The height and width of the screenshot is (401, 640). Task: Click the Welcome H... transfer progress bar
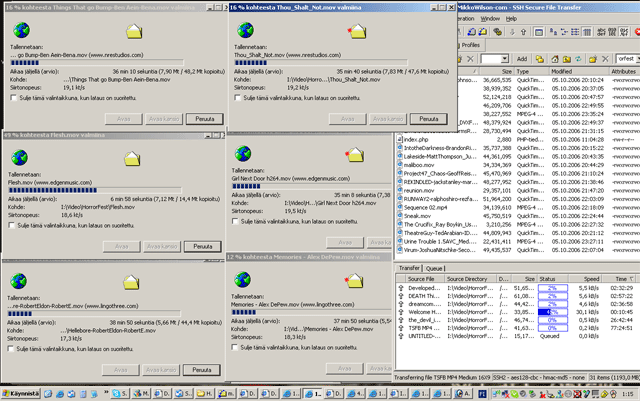(552, 311)
